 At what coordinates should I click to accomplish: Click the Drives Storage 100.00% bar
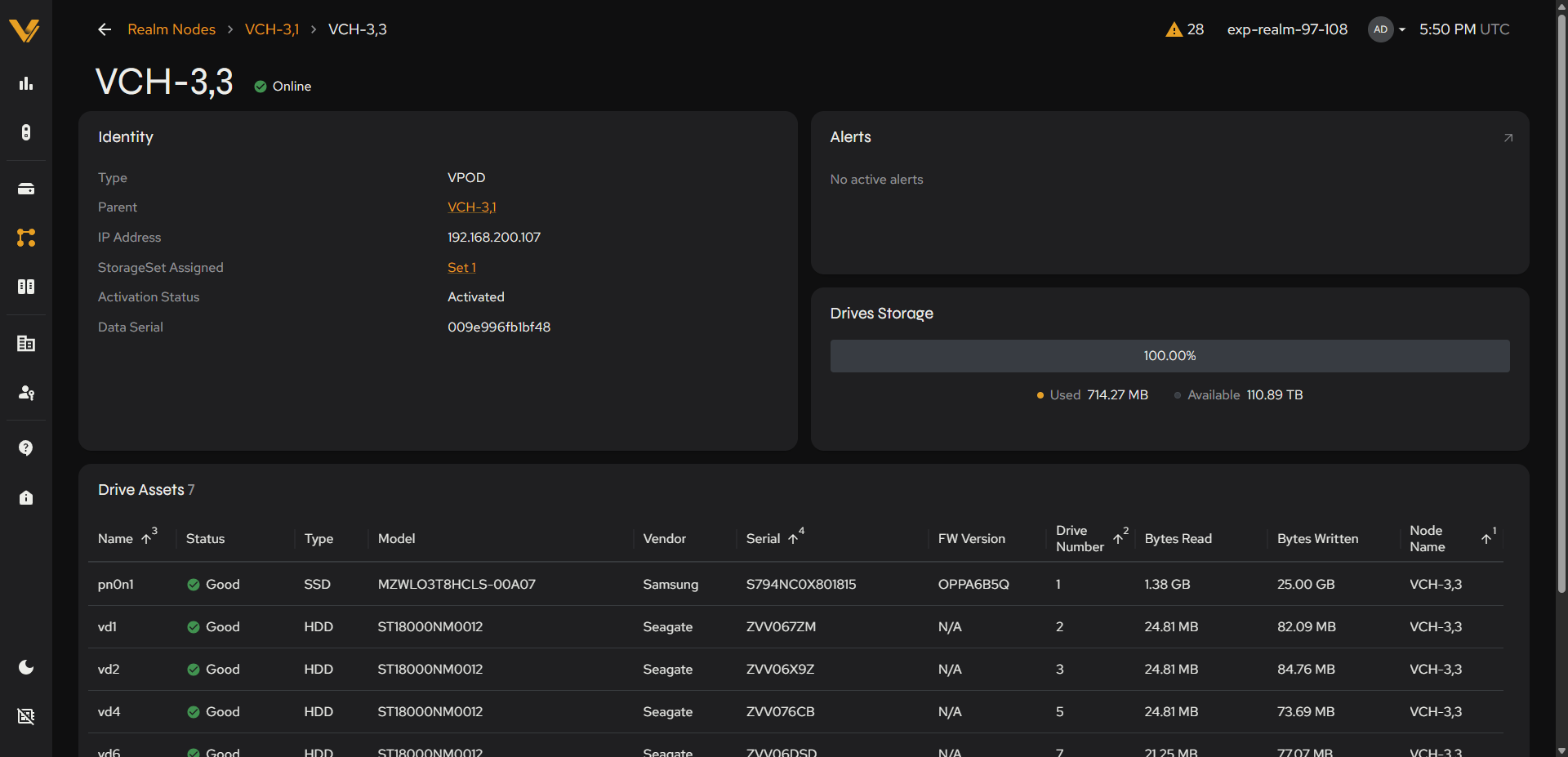1169,356
